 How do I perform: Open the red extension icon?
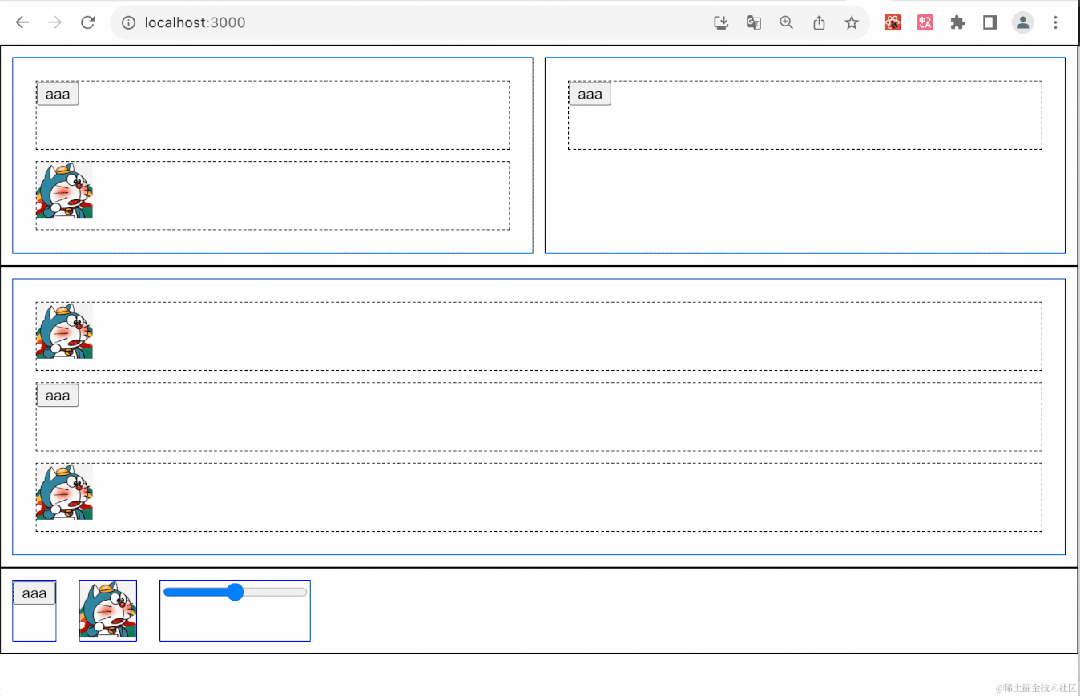pyautogui.click(x=893, y=23)
